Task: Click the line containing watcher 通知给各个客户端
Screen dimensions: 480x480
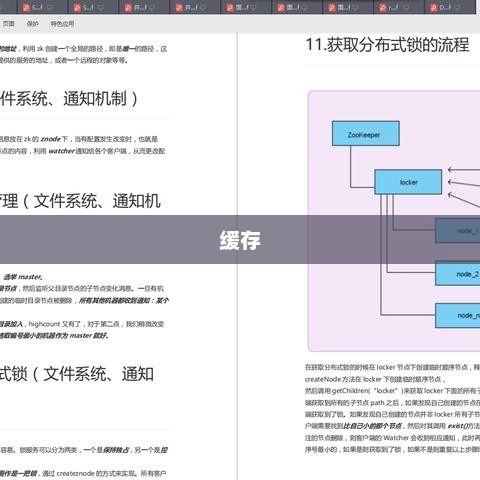Action: (x=82, y=151)
